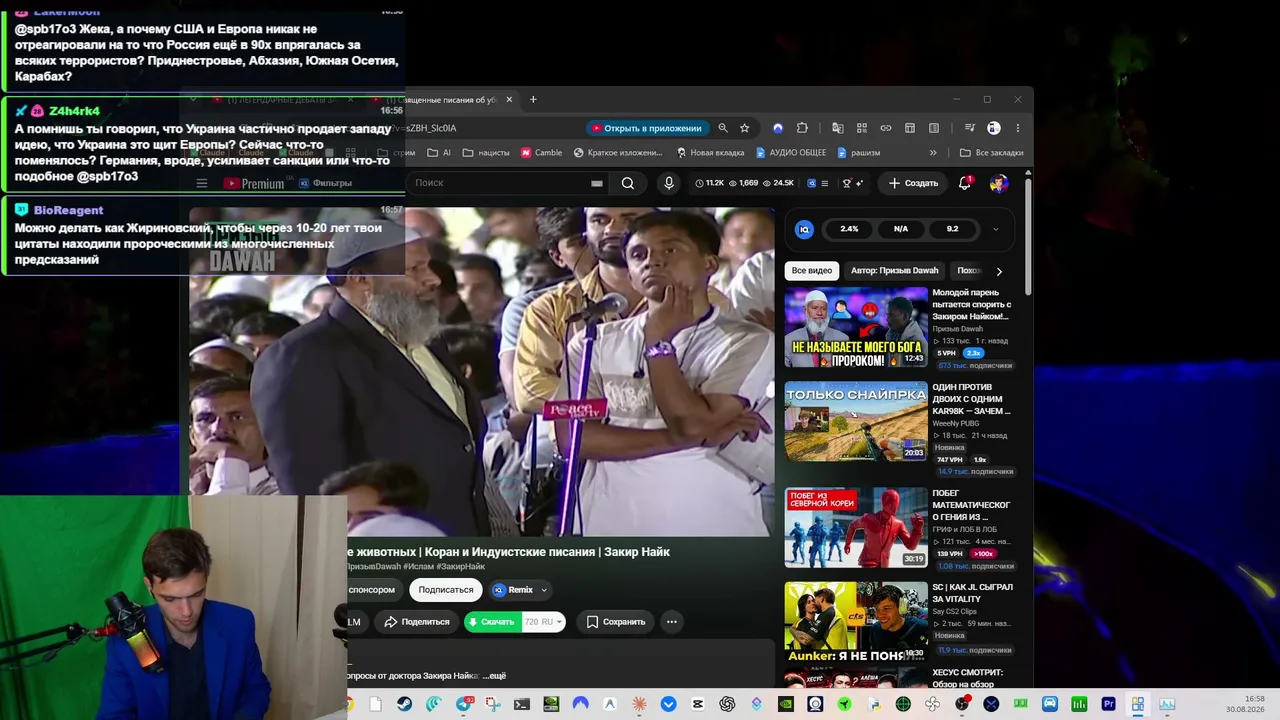Open ChatGPT from the taskbar
This screenshot has width=1280, height=720.
pos(727,704)
